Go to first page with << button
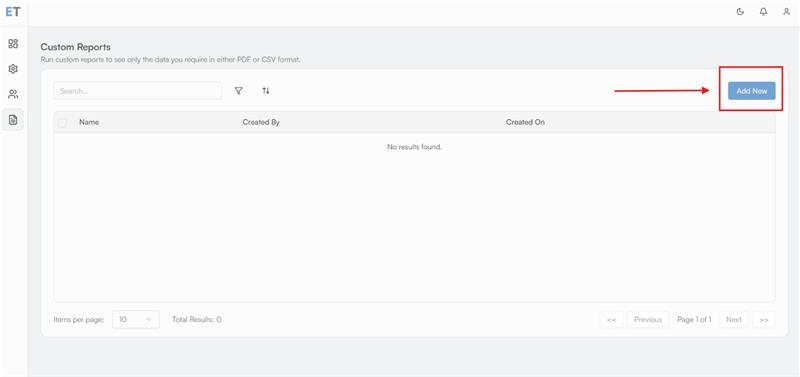The width and height of the screenshot is (800, 377). [611, 319]
